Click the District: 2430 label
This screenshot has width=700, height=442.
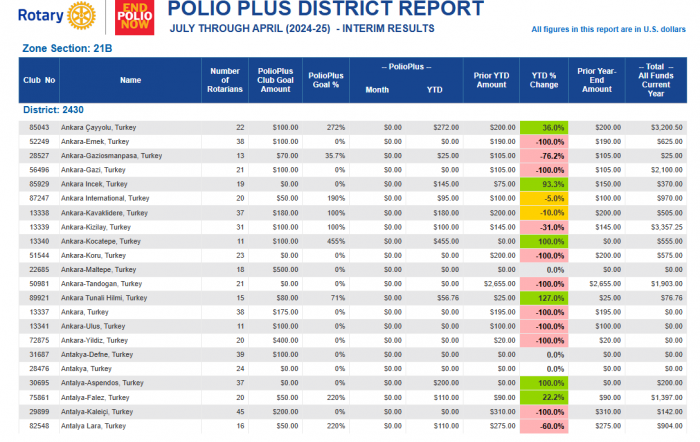pyautogui.click(x=53, y=110)
